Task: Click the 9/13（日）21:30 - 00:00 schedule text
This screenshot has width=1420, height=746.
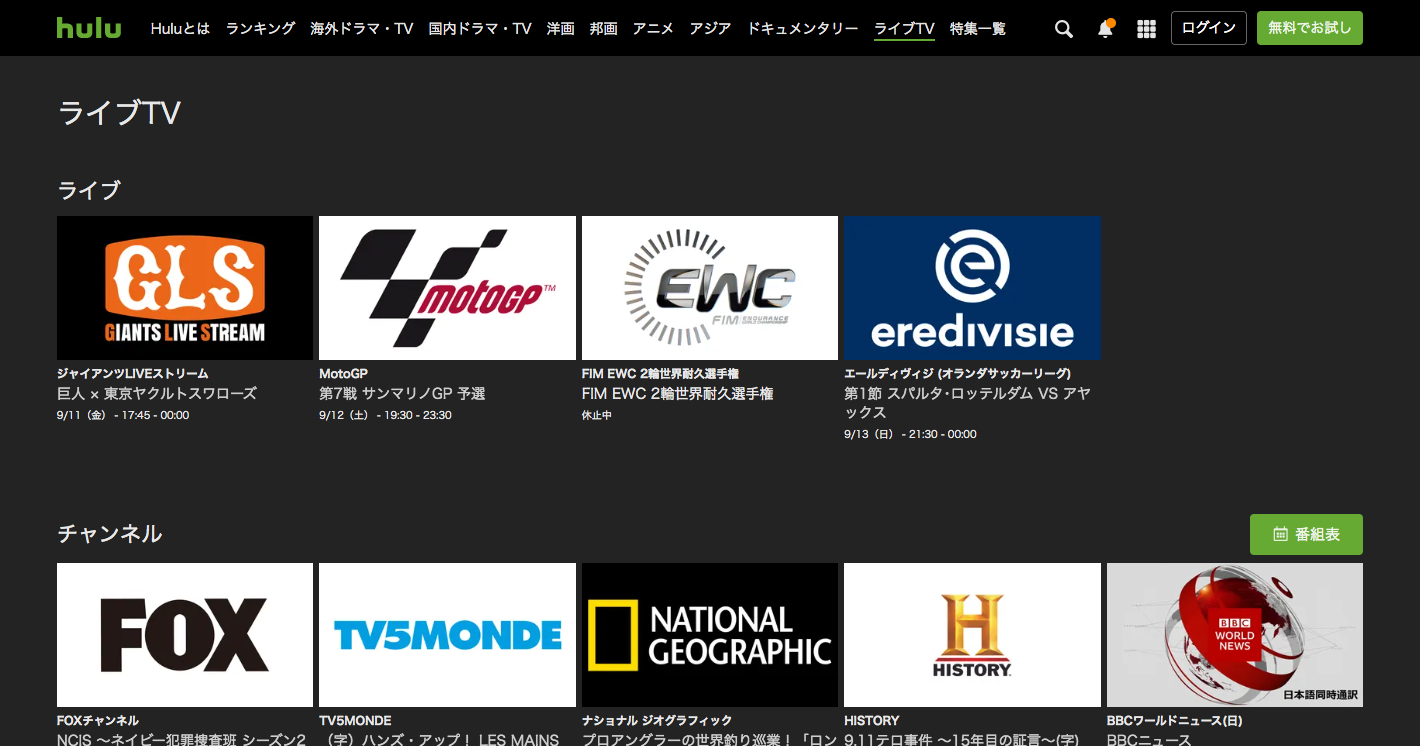Action: click(910, 434)
